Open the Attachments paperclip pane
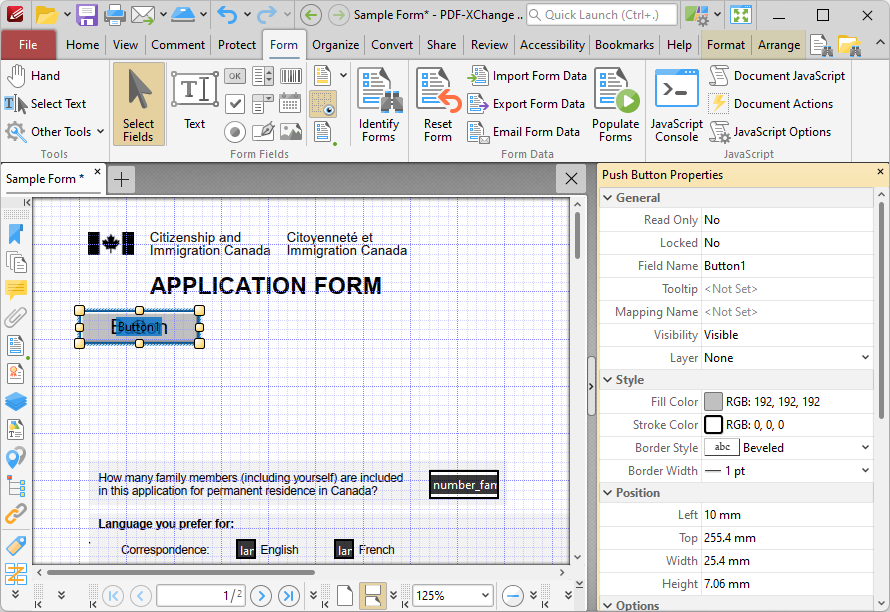This screenshot has height=612, width=890. point(16,317)
